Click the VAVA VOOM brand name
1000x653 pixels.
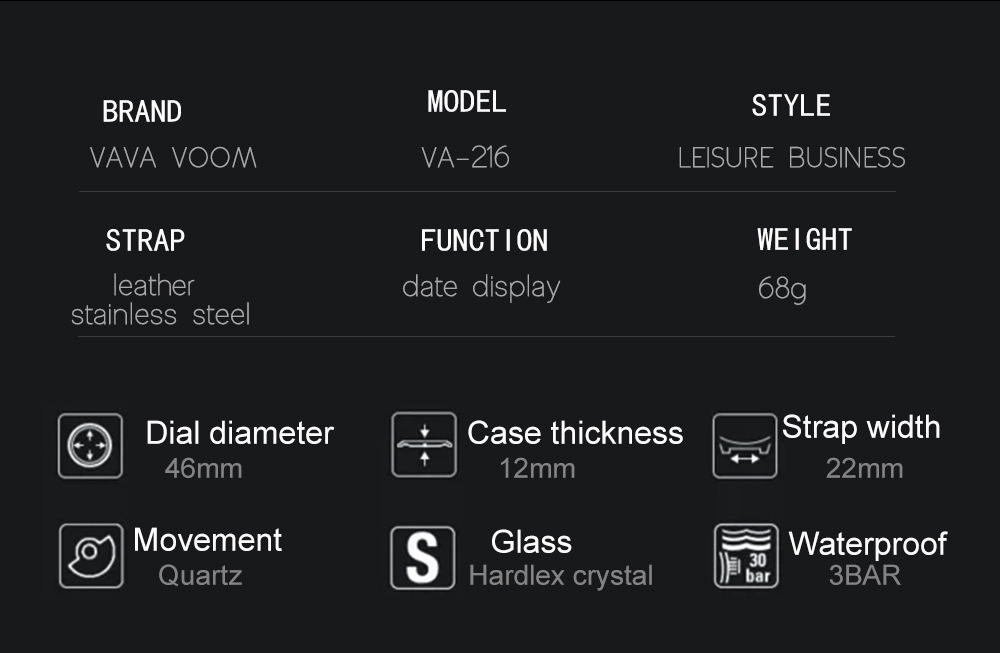click(x=173, y=158)
